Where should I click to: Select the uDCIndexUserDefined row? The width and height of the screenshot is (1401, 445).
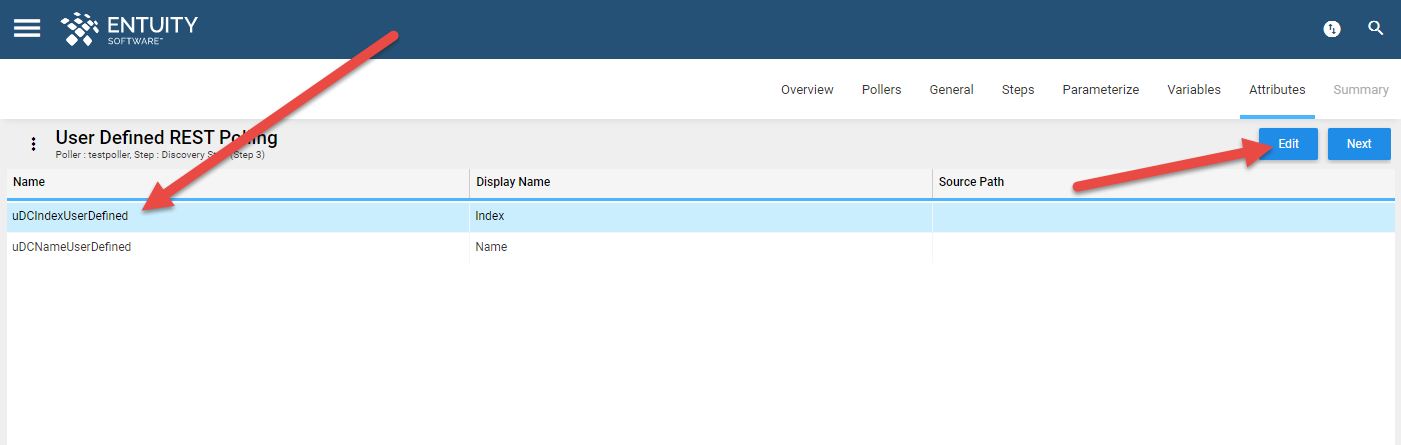tap(701, 216)
